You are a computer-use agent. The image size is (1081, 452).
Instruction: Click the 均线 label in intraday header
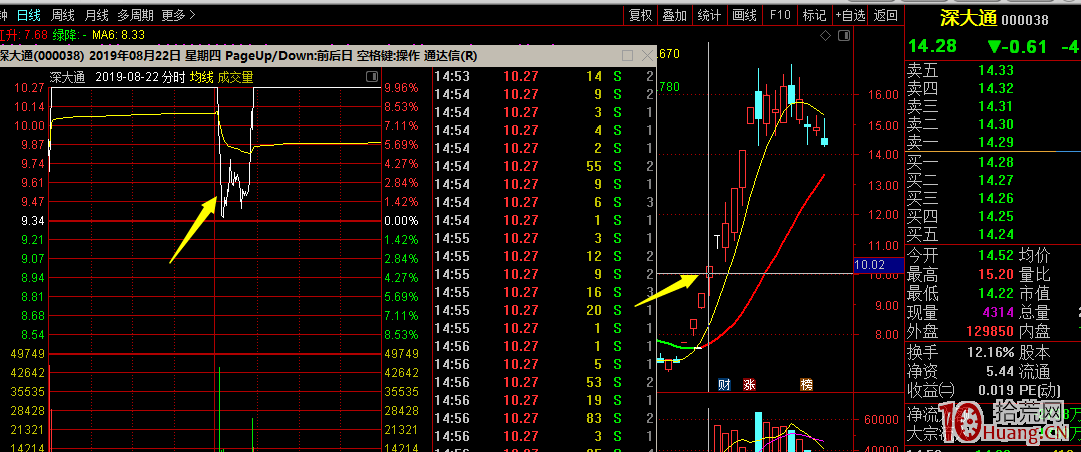click(202, 77)
